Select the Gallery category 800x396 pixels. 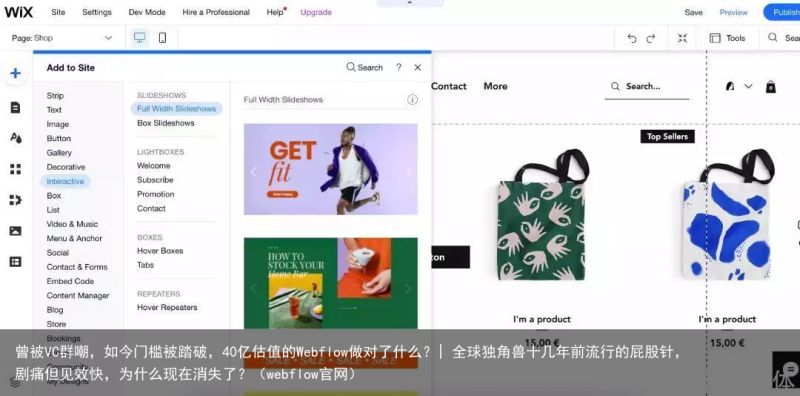[59, 153]
